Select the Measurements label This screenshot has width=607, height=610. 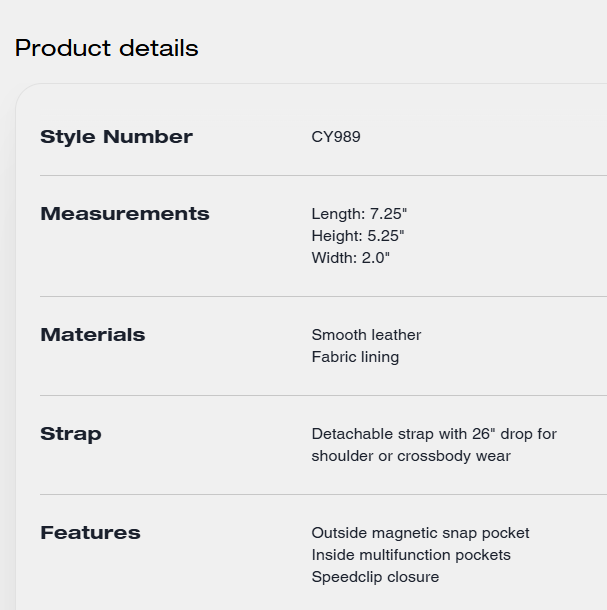pyautogui.click(x=125, y=214)
